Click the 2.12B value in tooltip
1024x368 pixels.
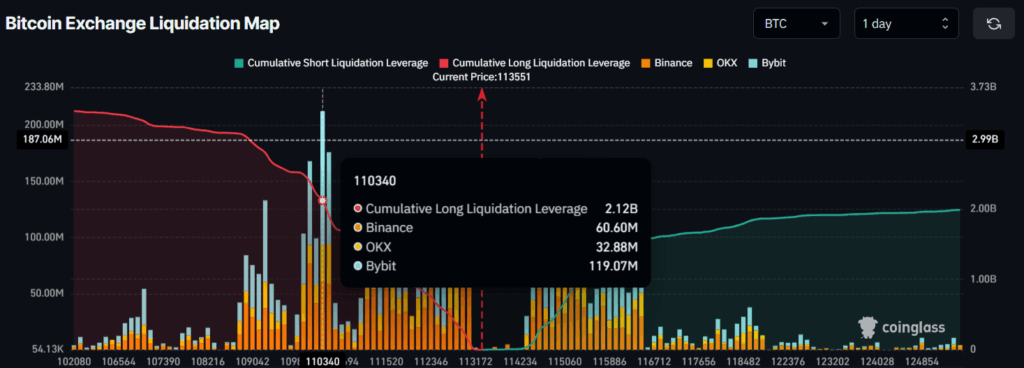tap(620, 209)
